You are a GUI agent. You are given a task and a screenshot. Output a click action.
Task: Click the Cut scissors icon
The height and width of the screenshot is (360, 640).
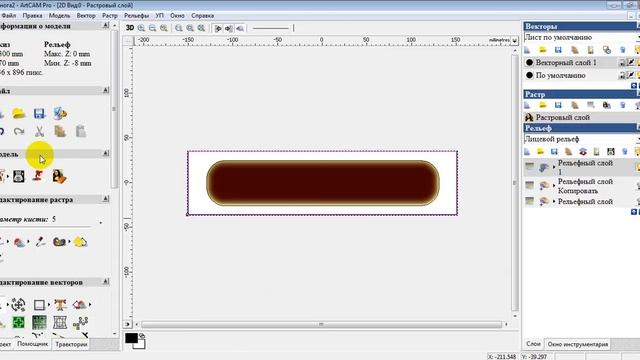[39, 131]
